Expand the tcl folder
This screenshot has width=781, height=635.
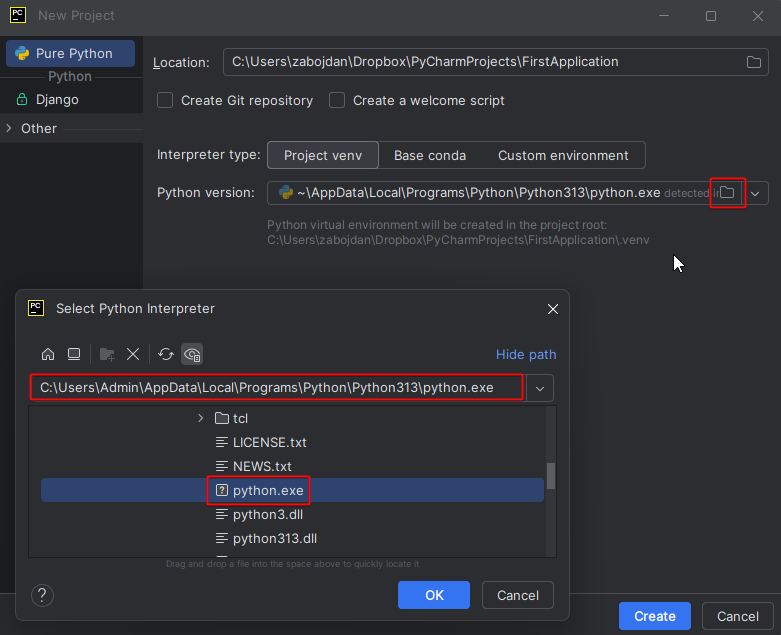pyautogui.click(x=200, y=418)
